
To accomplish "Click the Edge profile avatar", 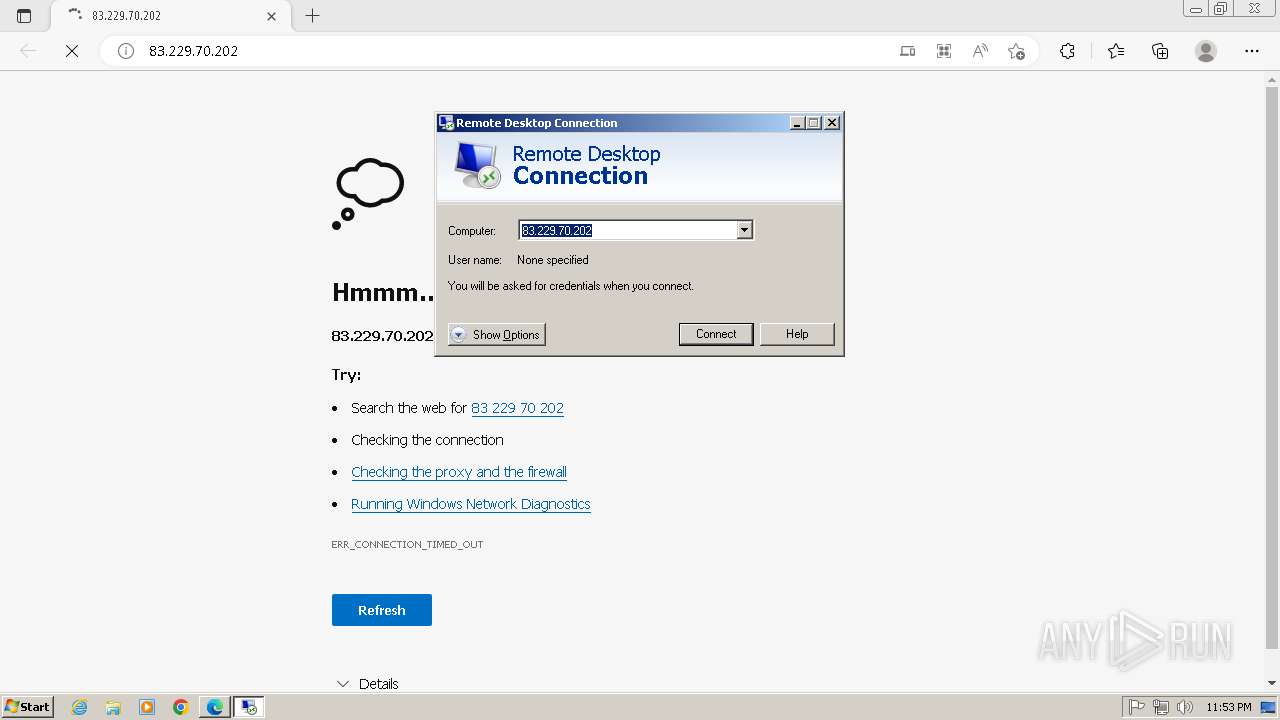I will click(1206, 51).
